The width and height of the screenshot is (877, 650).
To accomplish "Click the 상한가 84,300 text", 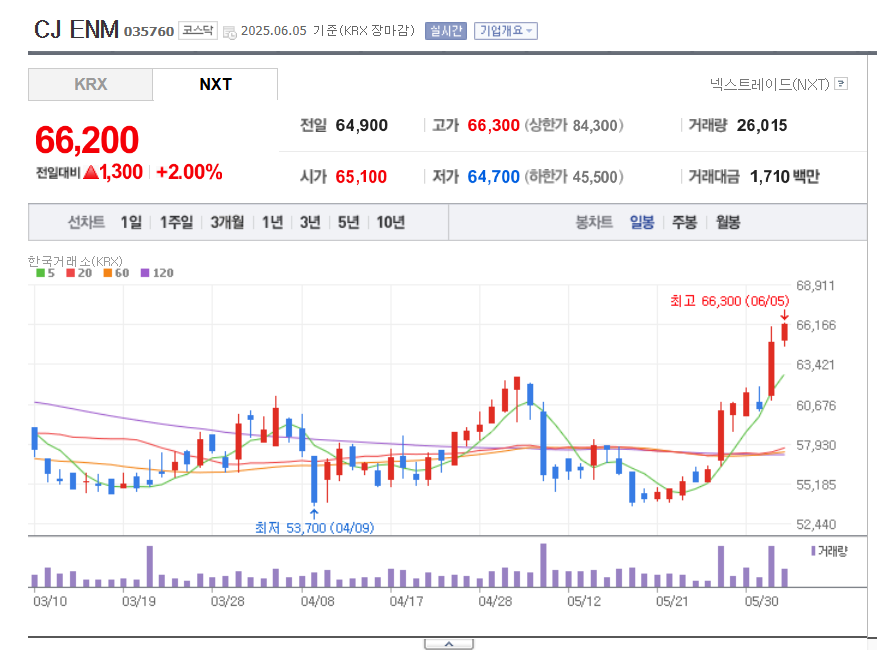I will (574, 125).
